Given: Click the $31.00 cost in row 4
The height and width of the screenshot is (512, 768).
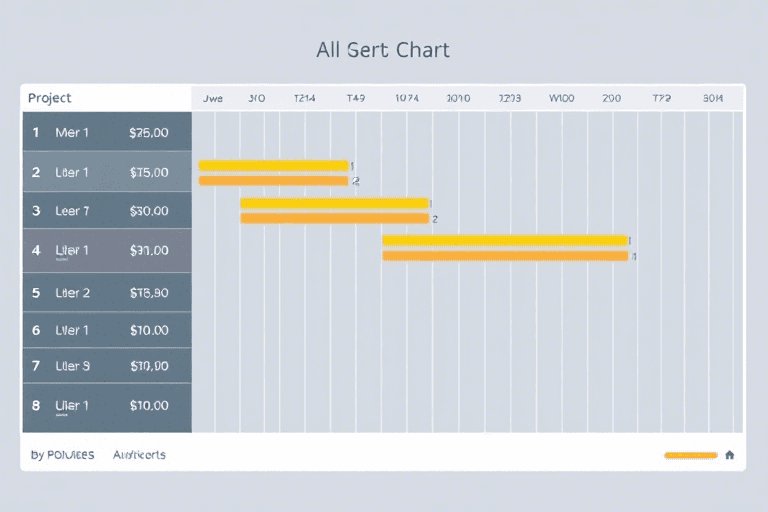Looking at the screenshot, I should (x=149, y=250).
